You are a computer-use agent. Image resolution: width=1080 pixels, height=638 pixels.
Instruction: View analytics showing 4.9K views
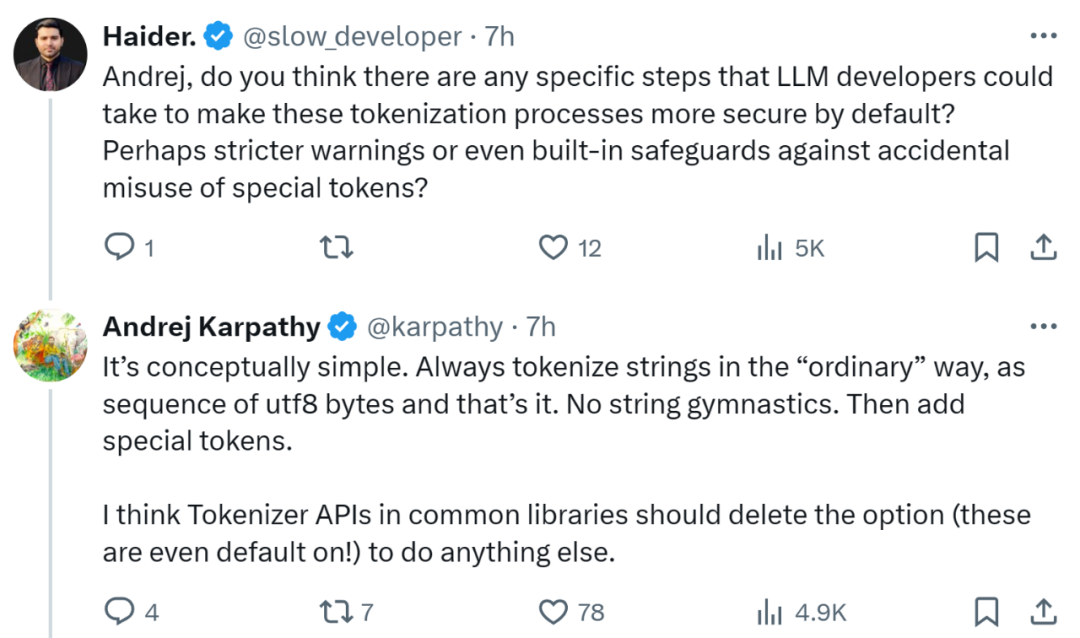coord(769,611)
